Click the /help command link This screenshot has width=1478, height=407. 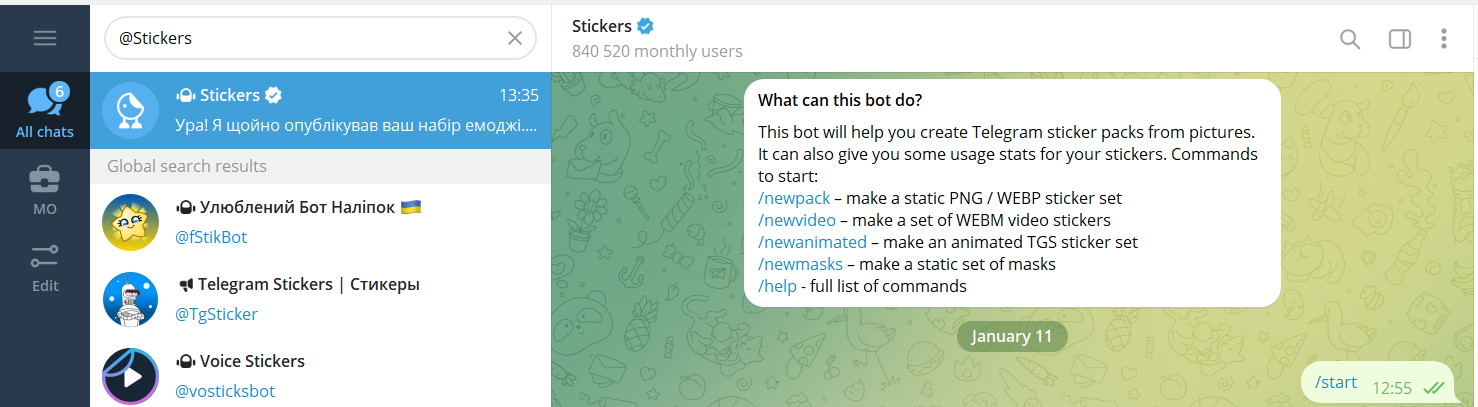click(x=777, y=286)
